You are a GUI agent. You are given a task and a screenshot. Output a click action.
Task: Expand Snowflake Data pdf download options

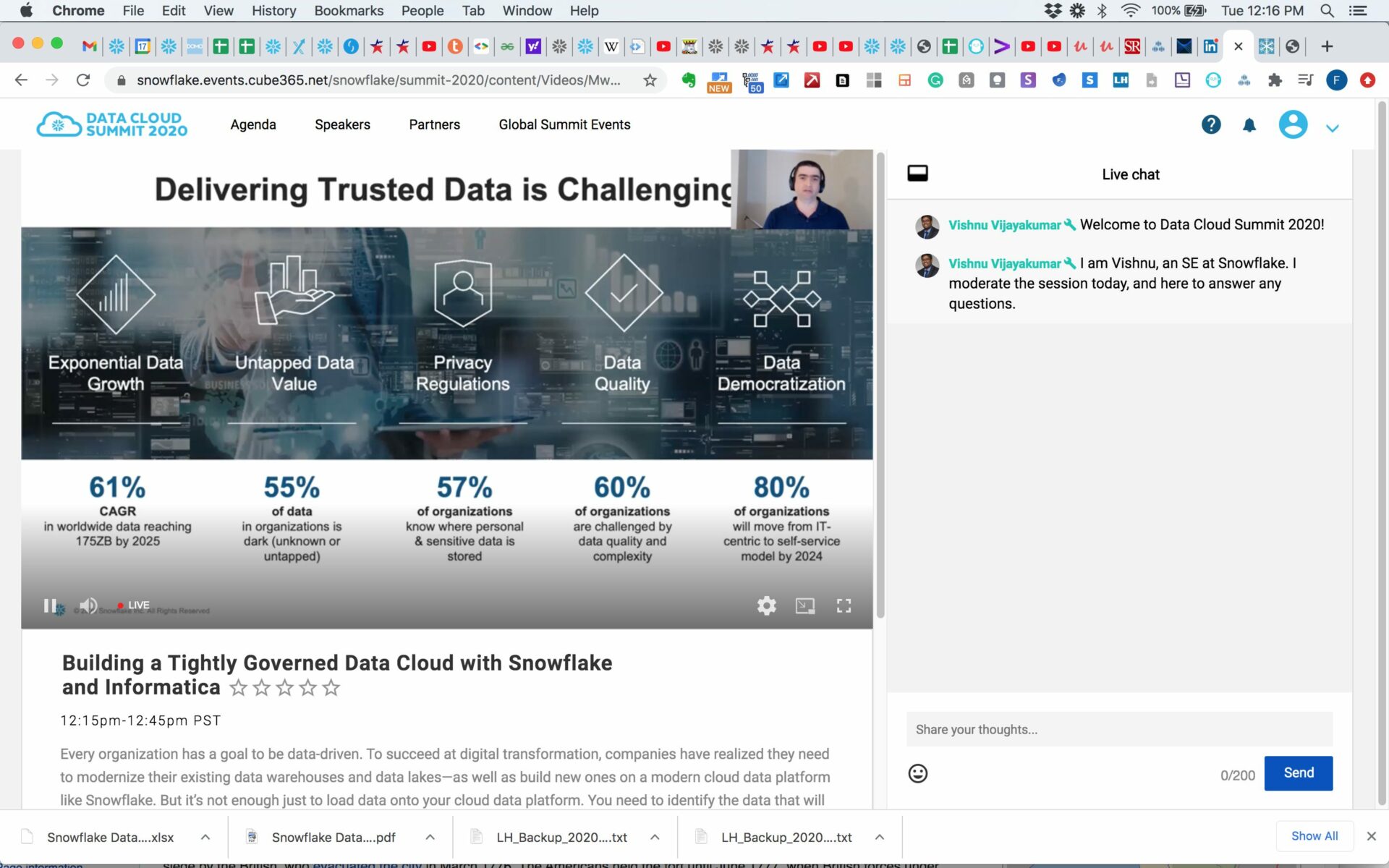pyautogui.click(x=430, y=837)
